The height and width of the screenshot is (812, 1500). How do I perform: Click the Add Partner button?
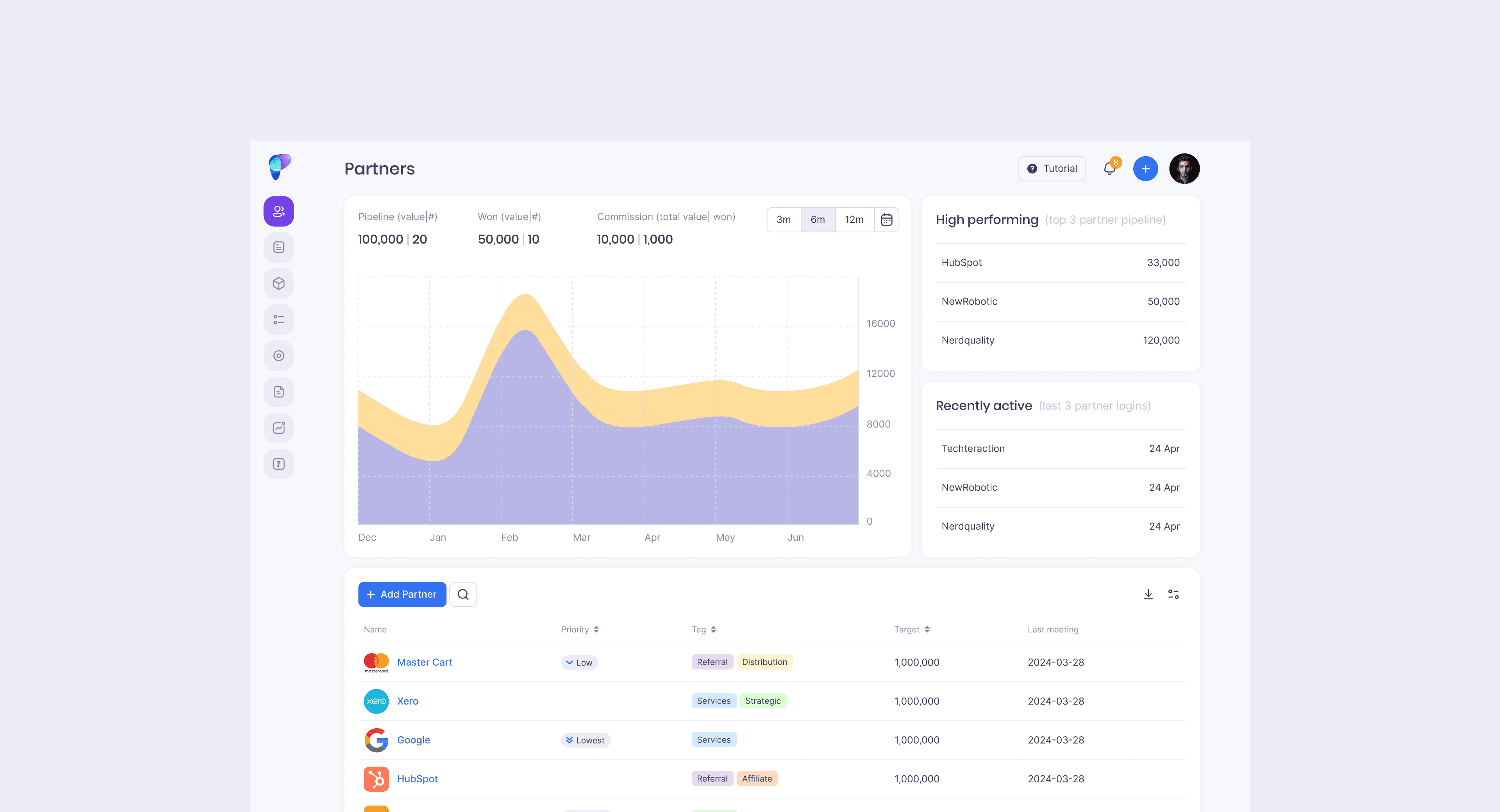(402, 594)
